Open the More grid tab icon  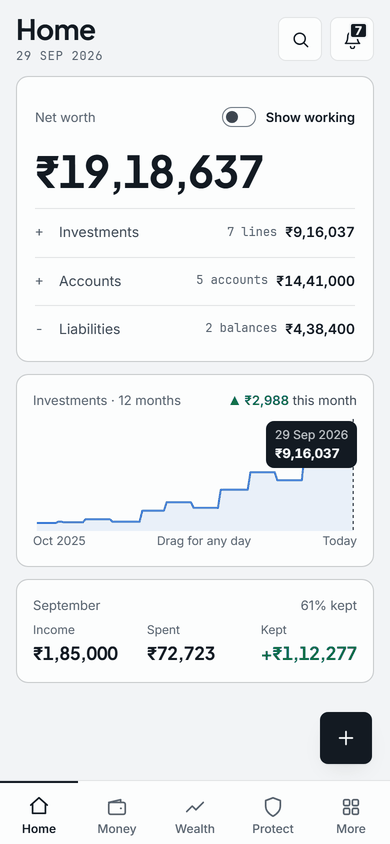[x=351, y=807]
